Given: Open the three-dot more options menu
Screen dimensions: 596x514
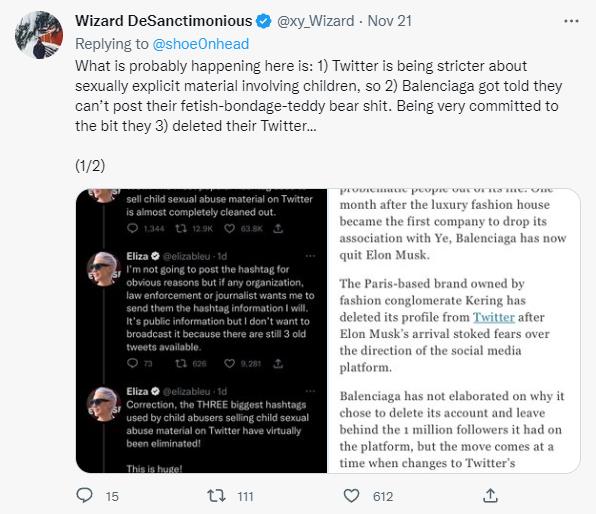Looking at the screenshot, I should [571, 21].
